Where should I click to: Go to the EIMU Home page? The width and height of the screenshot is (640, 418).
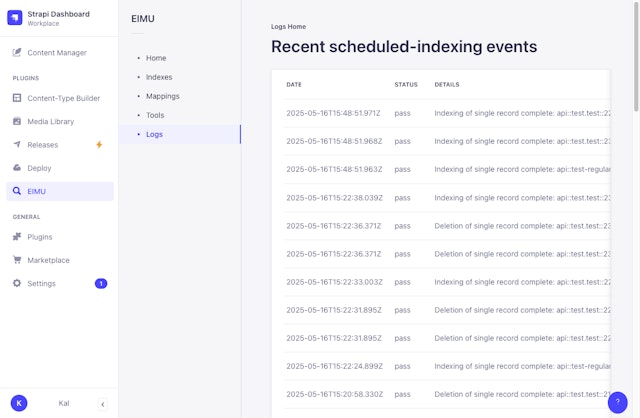(156, 59)
